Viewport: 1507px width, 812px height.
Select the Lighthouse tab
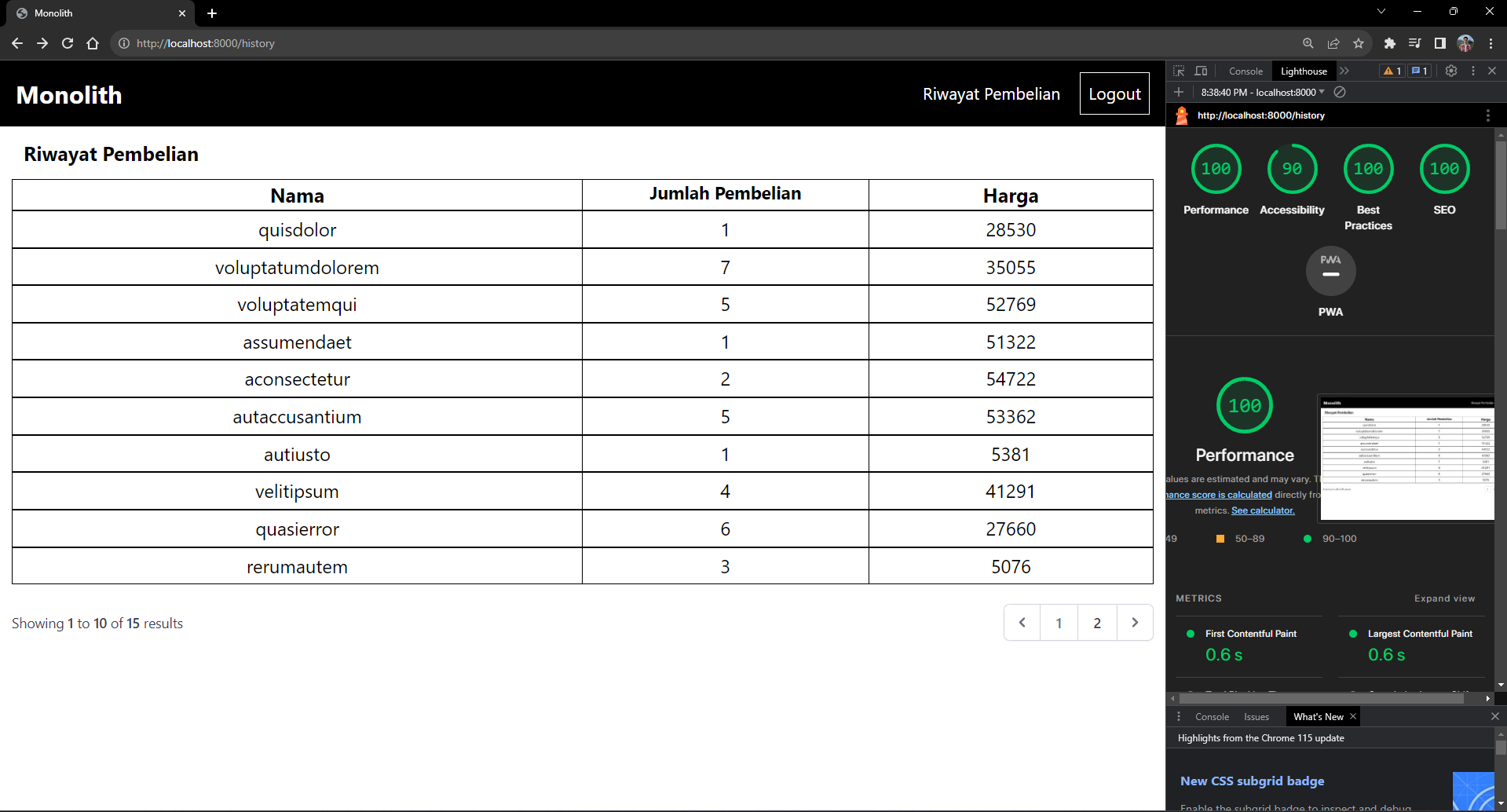click(x=1304, y=71)
